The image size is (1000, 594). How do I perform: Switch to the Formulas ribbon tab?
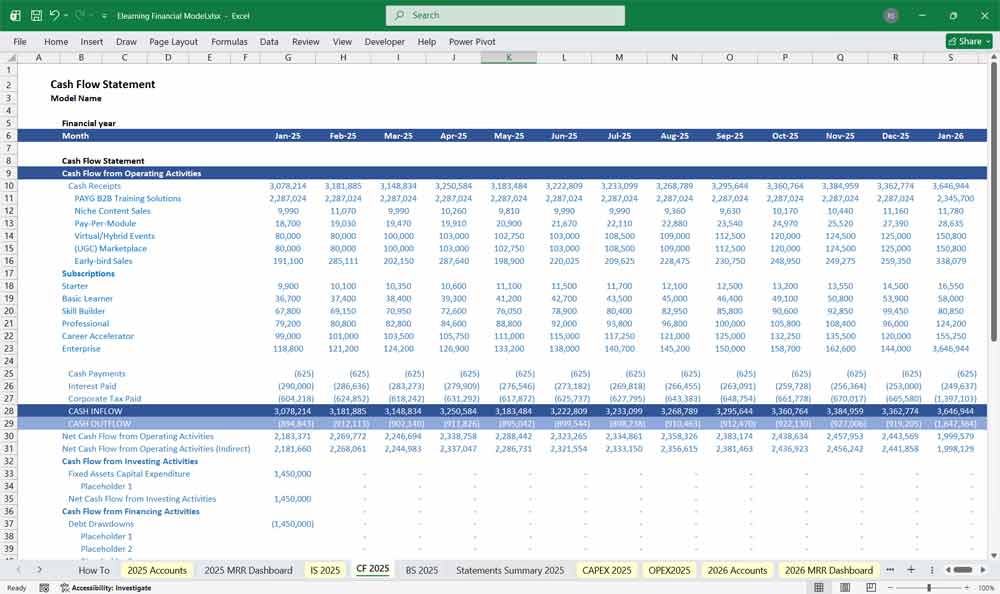(229, 41)
